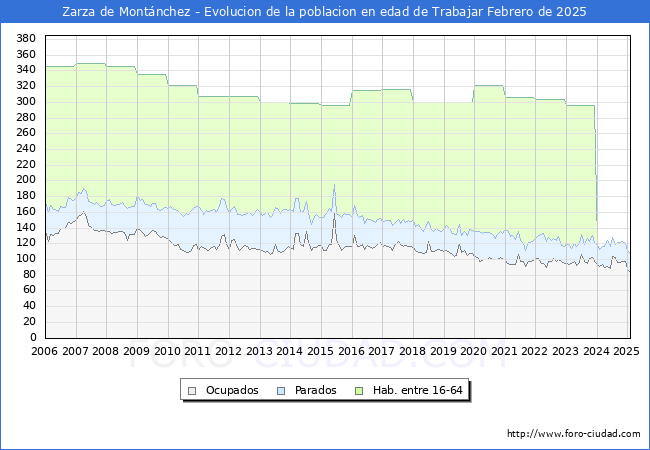Click the 2019 x-axis label

444,351
